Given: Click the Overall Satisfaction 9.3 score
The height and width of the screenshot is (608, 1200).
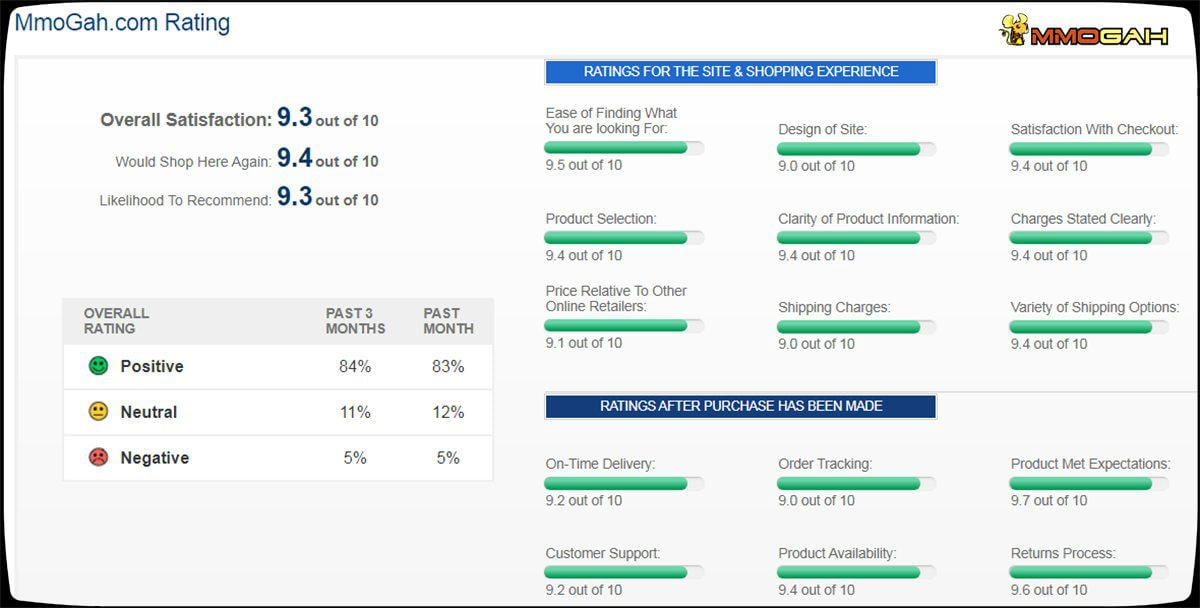Looking at the screenshot, I should tap(295, 118).
